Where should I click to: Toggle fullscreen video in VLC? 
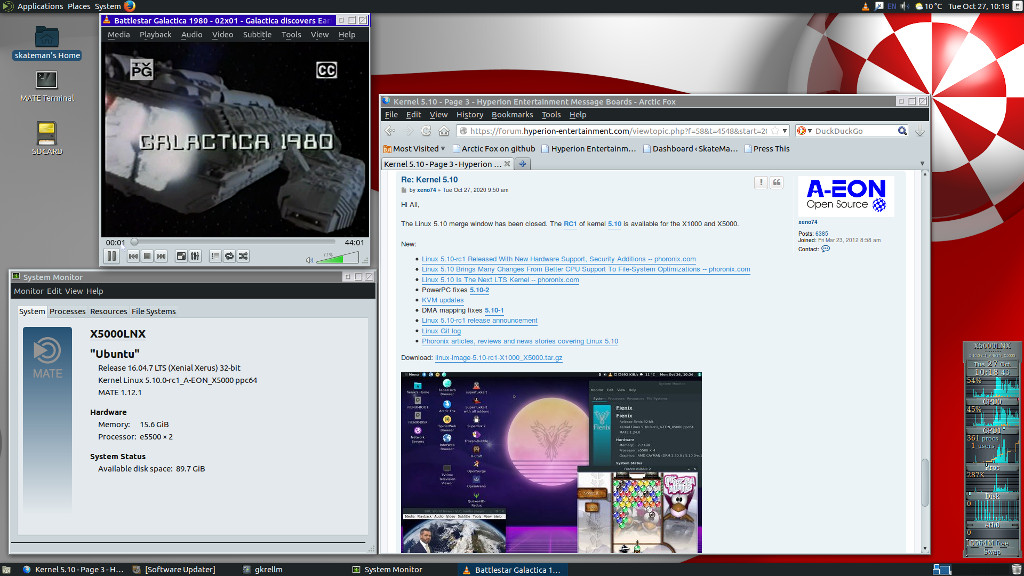(182, 257)
